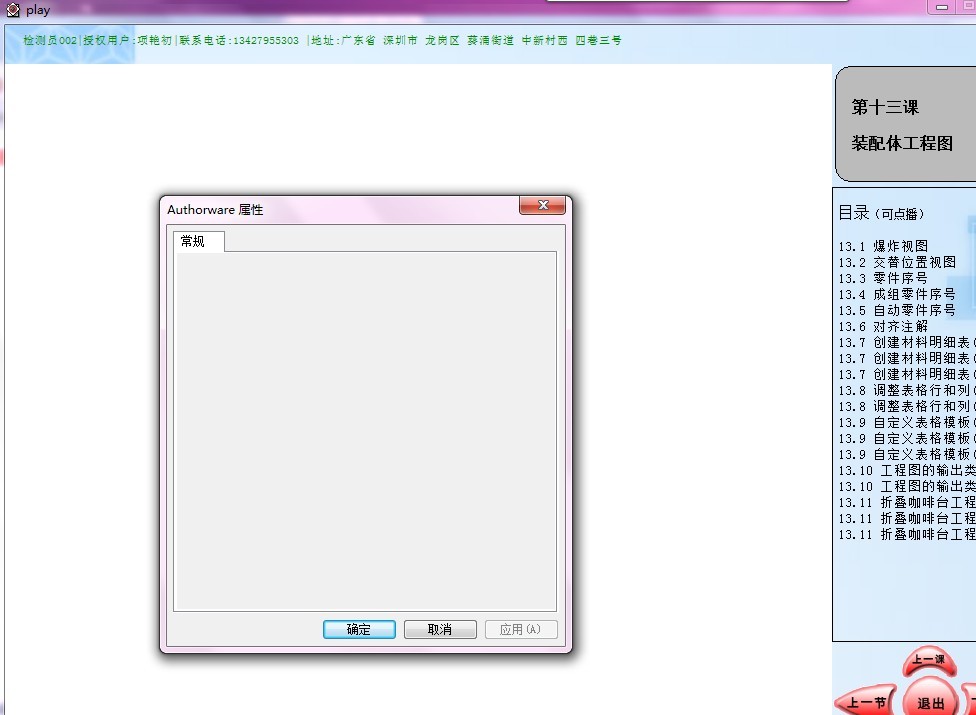Image resolution: width=976 pixels, height=715 pixels.
Task: Select the 常规 tab
Action: (193, 241)
